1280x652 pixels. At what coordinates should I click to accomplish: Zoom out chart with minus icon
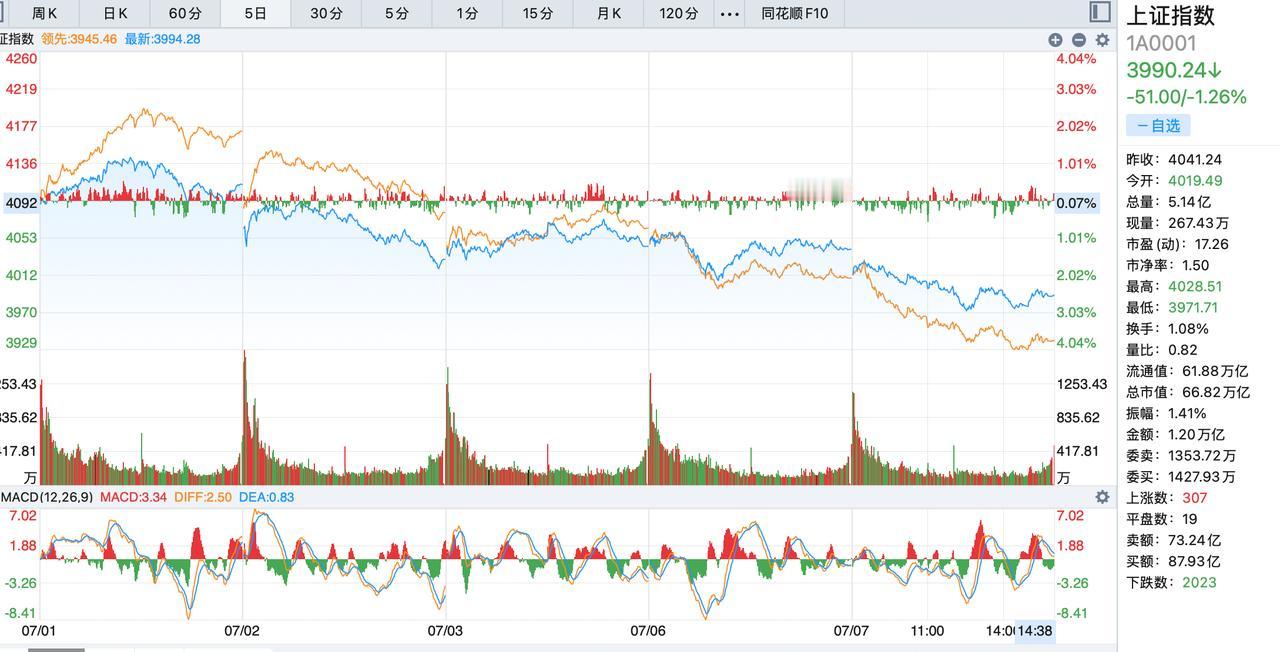pos(1078,40)
